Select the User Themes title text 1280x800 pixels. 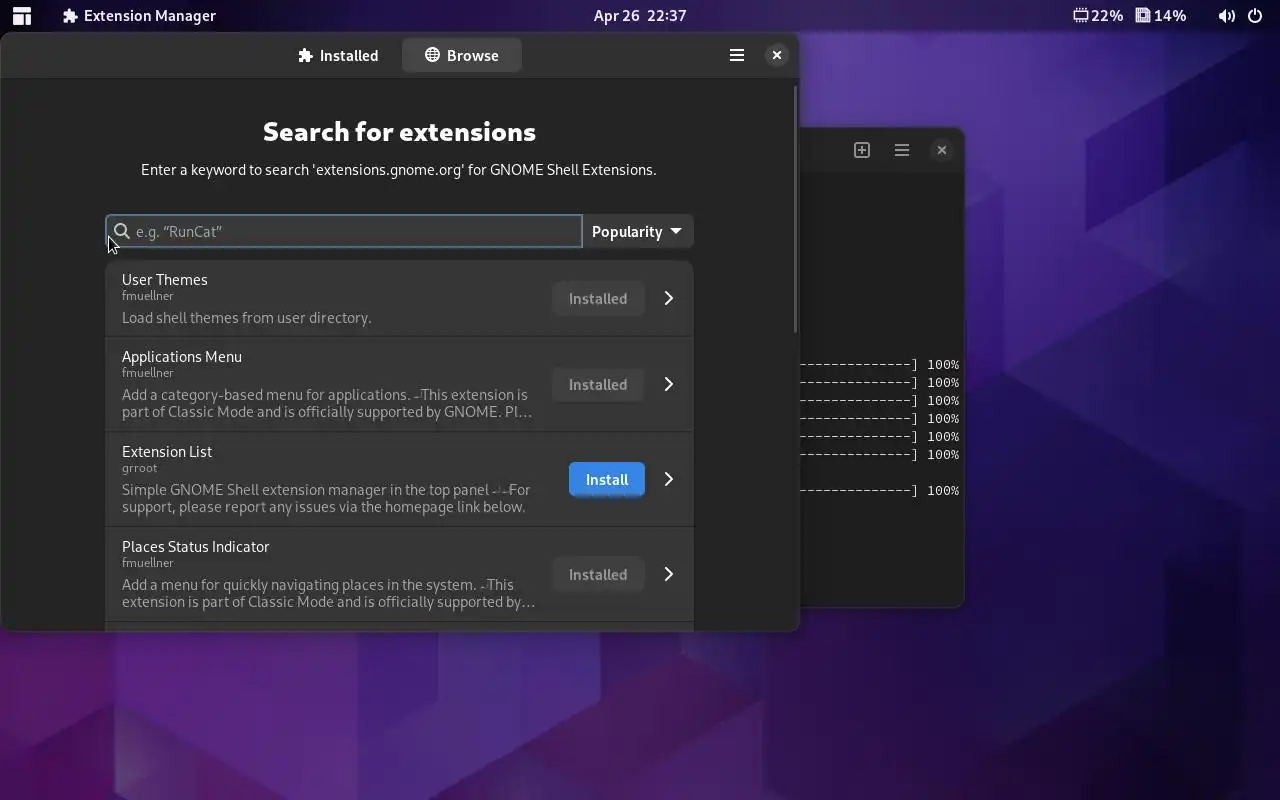(165, 279)
